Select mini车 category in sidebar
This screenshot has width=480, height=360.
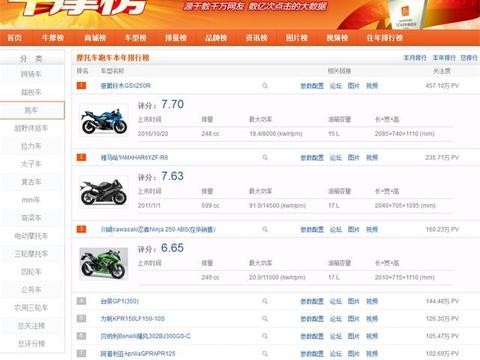click(31, 200)
